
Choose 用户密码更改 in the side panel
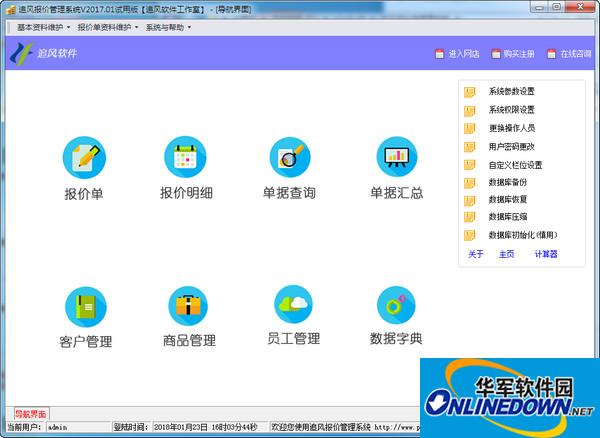512,147
